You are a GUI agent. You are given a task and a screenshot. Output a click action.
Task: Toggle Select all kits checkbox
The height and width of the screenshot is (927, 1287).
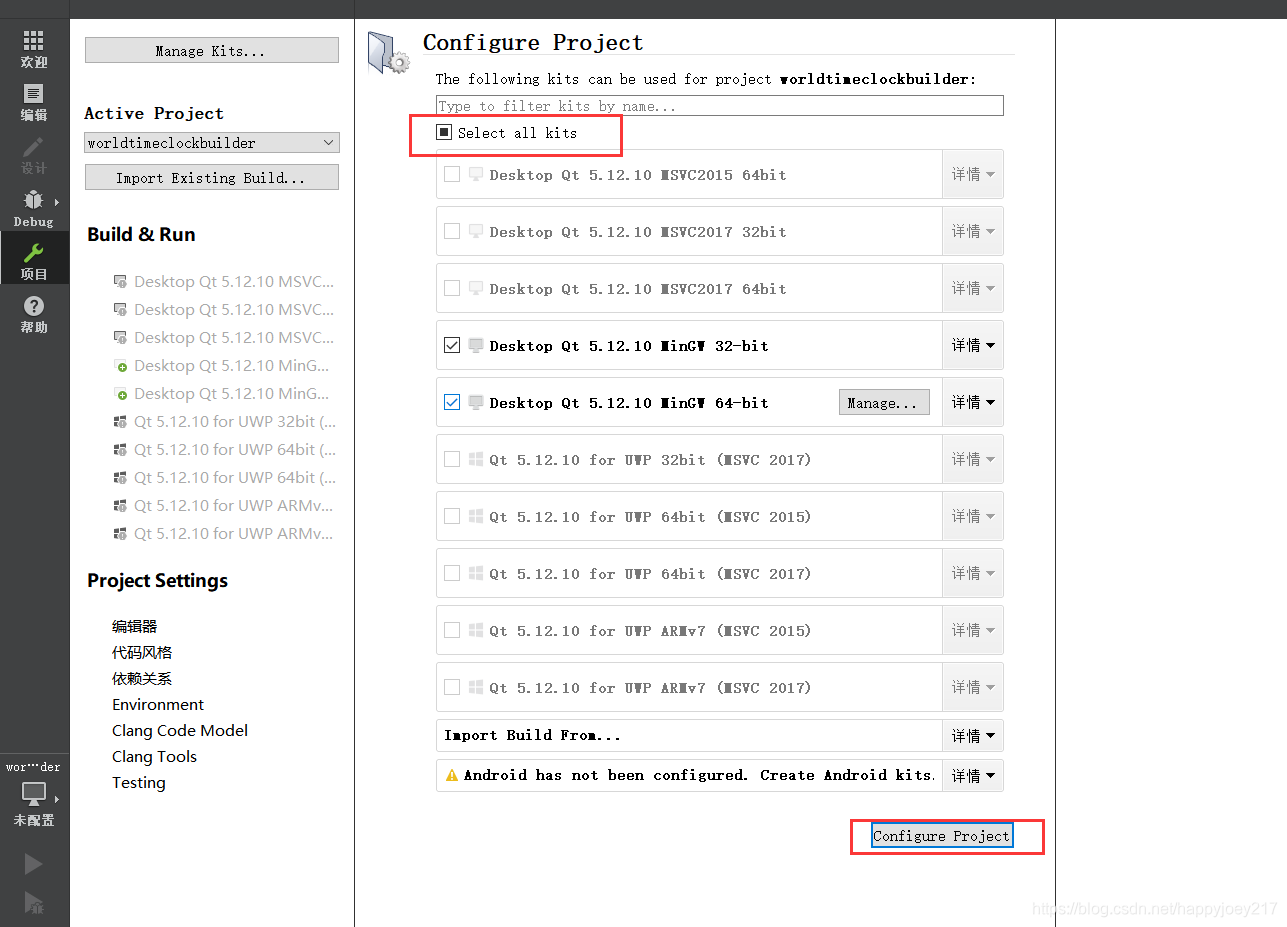[444, 132]
